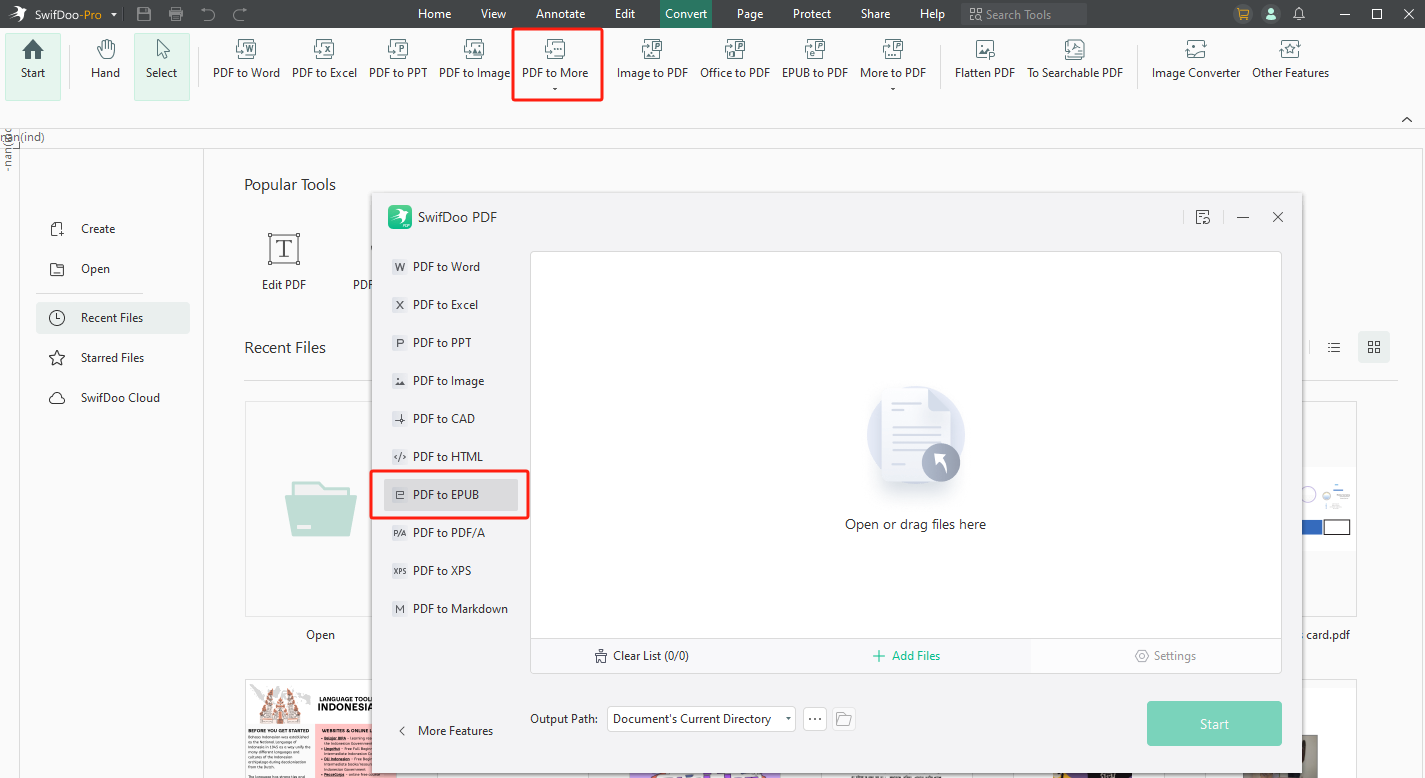The image size is (1425, 778).
Task: Click the Redo arrow icon
Action: [x=240, y=14]
